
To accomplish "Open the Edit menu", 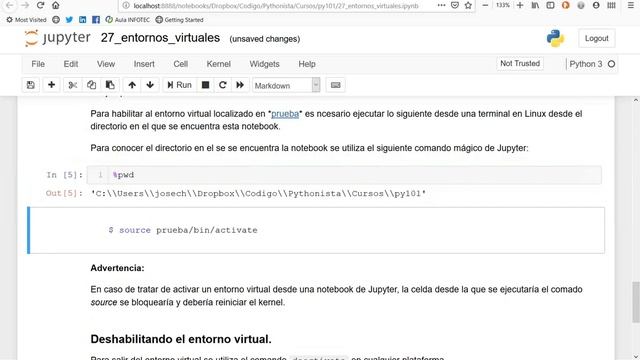I will [71, 64].
